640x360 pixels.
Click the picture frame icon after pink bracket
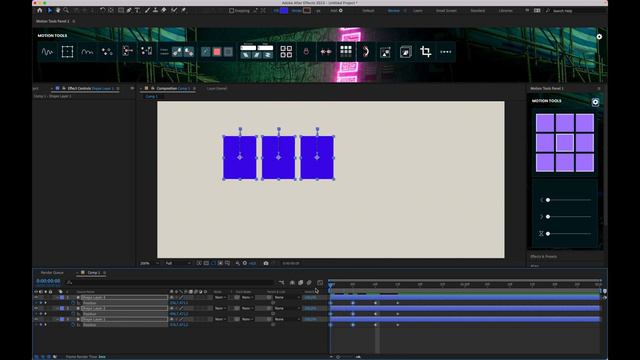point(385,52)
